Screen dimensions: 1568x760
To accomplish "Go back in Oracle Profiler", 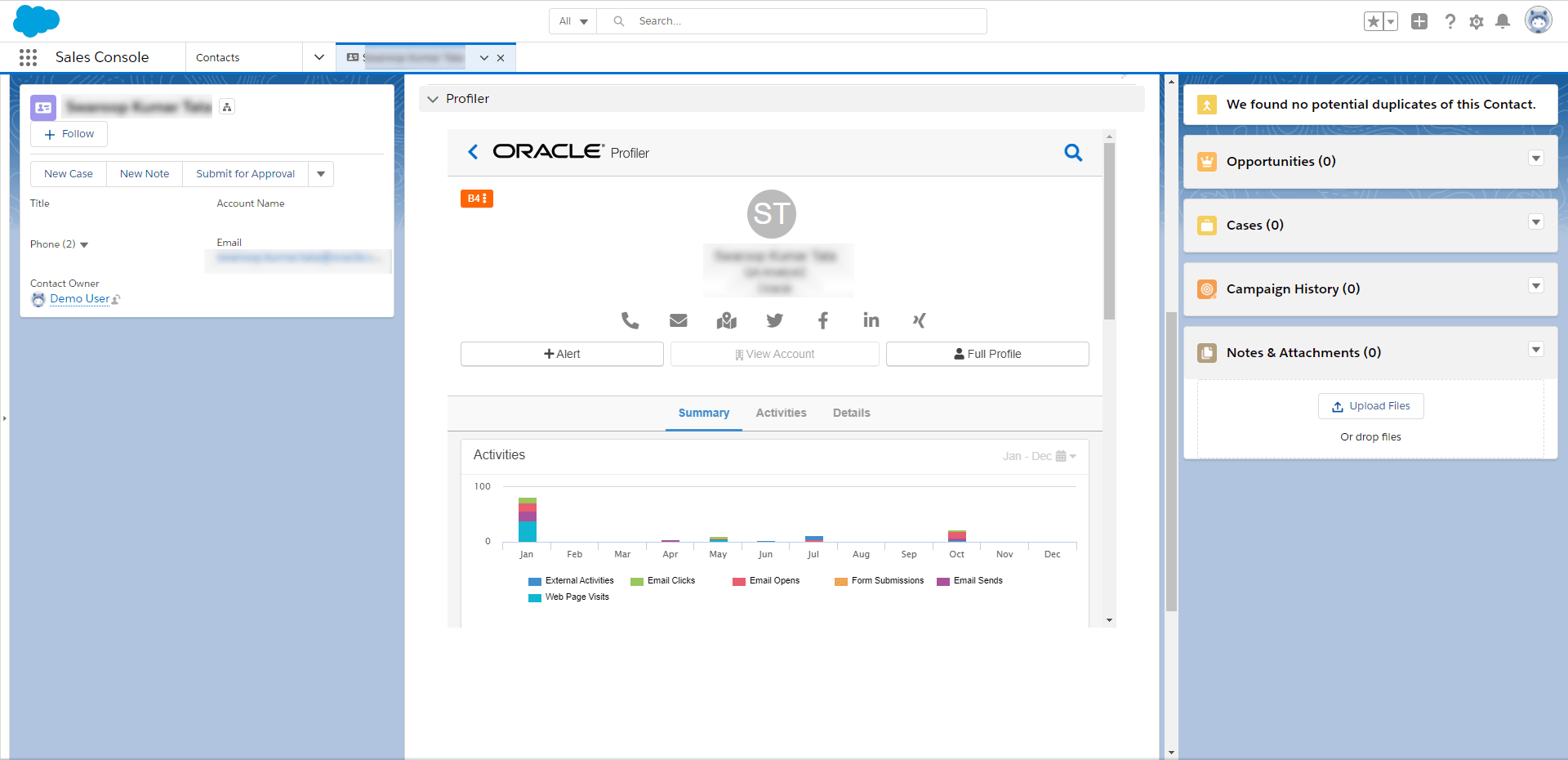I will (473, 152).
